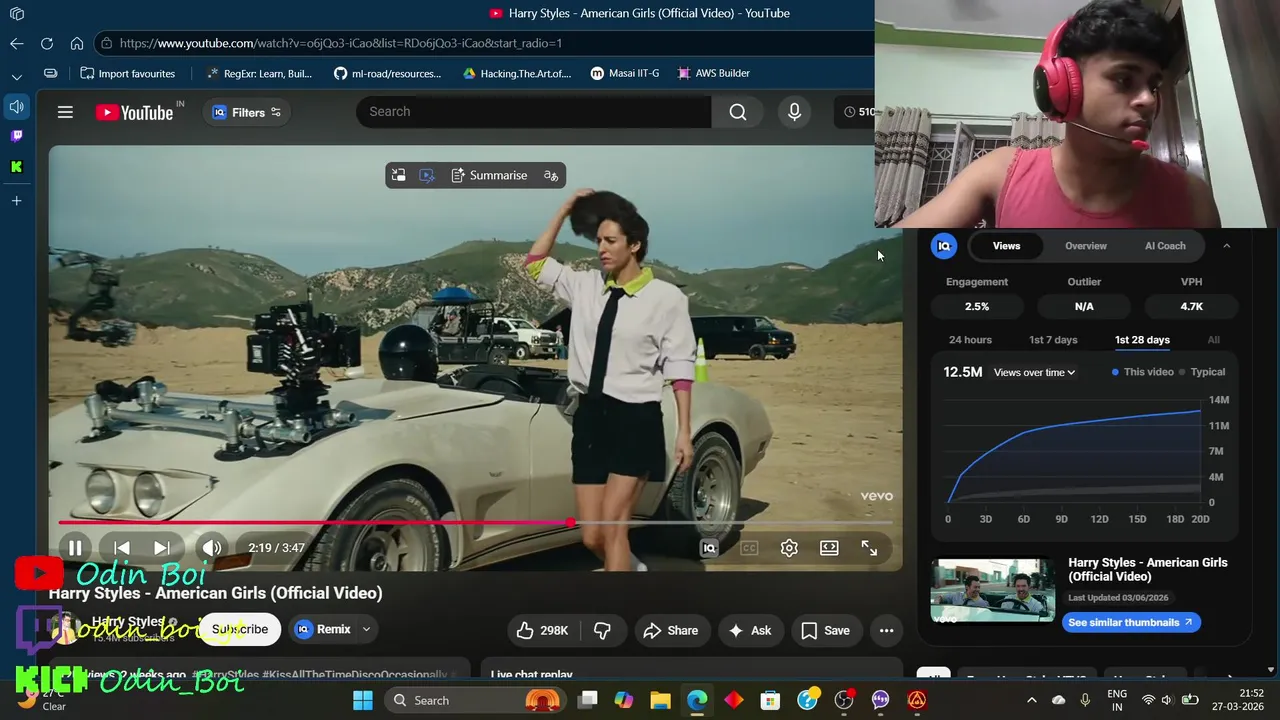1280x720 pixels.
Task: Click the Remix button
Action: pos(323,630)
